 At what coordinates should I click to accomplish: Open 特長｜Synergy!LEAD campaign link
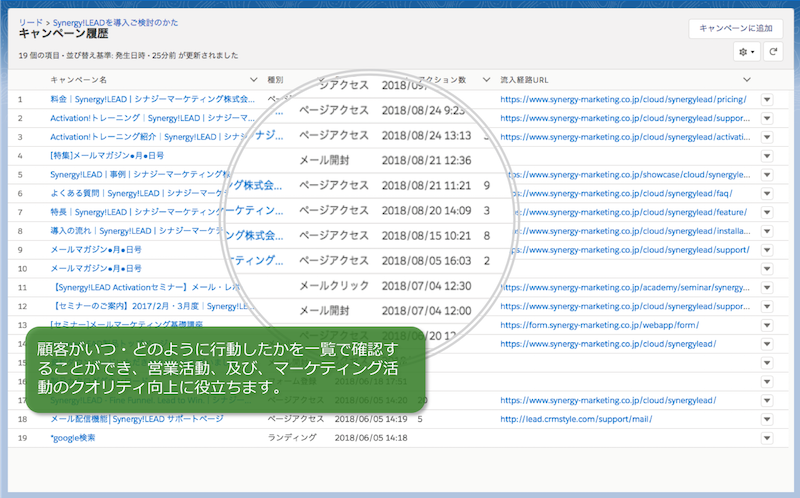[x=136, y=212]
